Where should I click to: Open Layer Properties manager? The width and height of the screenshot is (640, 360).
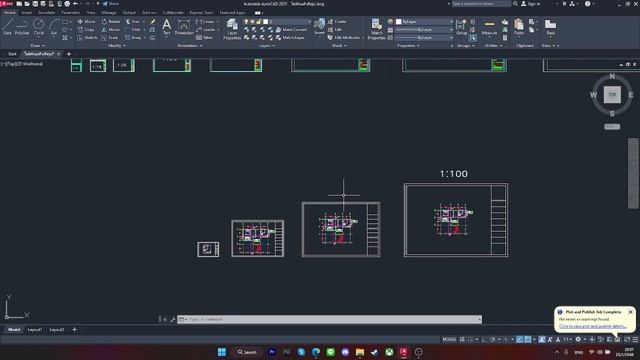pos(232,29)
